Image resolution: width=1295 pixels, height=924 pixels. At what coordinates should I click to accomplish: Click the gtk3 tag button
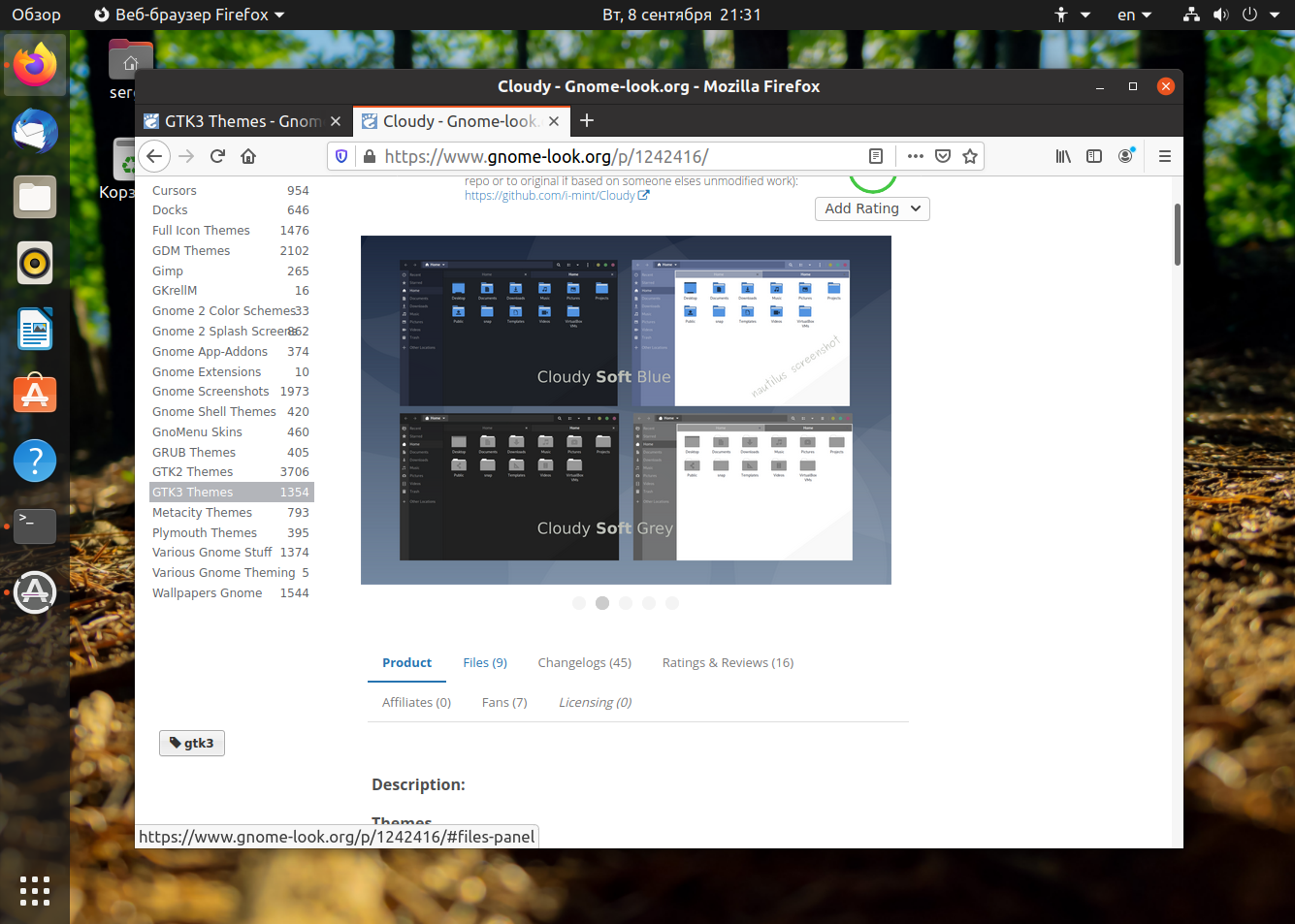[192, 743]
